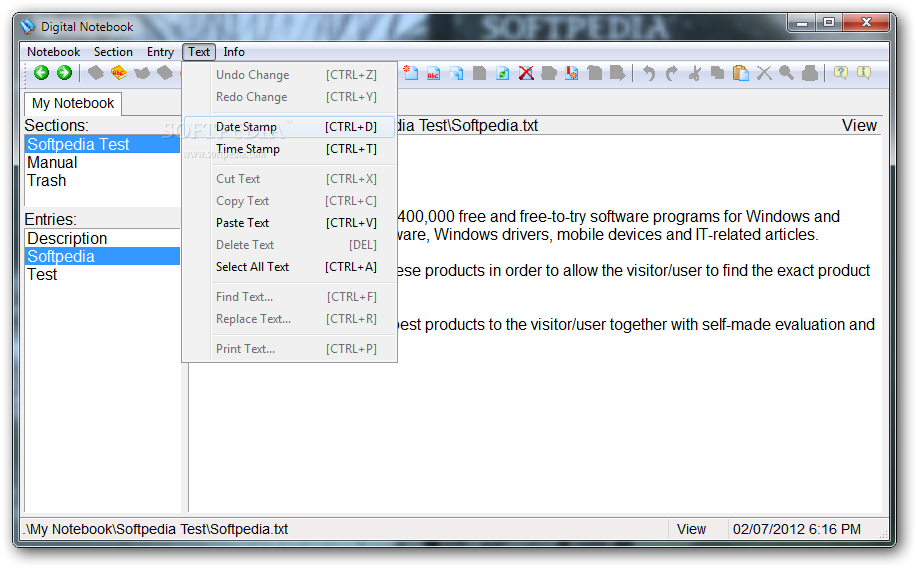The image size is (917, 568).
Task: Click the rename entry page icon labeled Abc
Action: pyautogui.click(x=433, y=73)
